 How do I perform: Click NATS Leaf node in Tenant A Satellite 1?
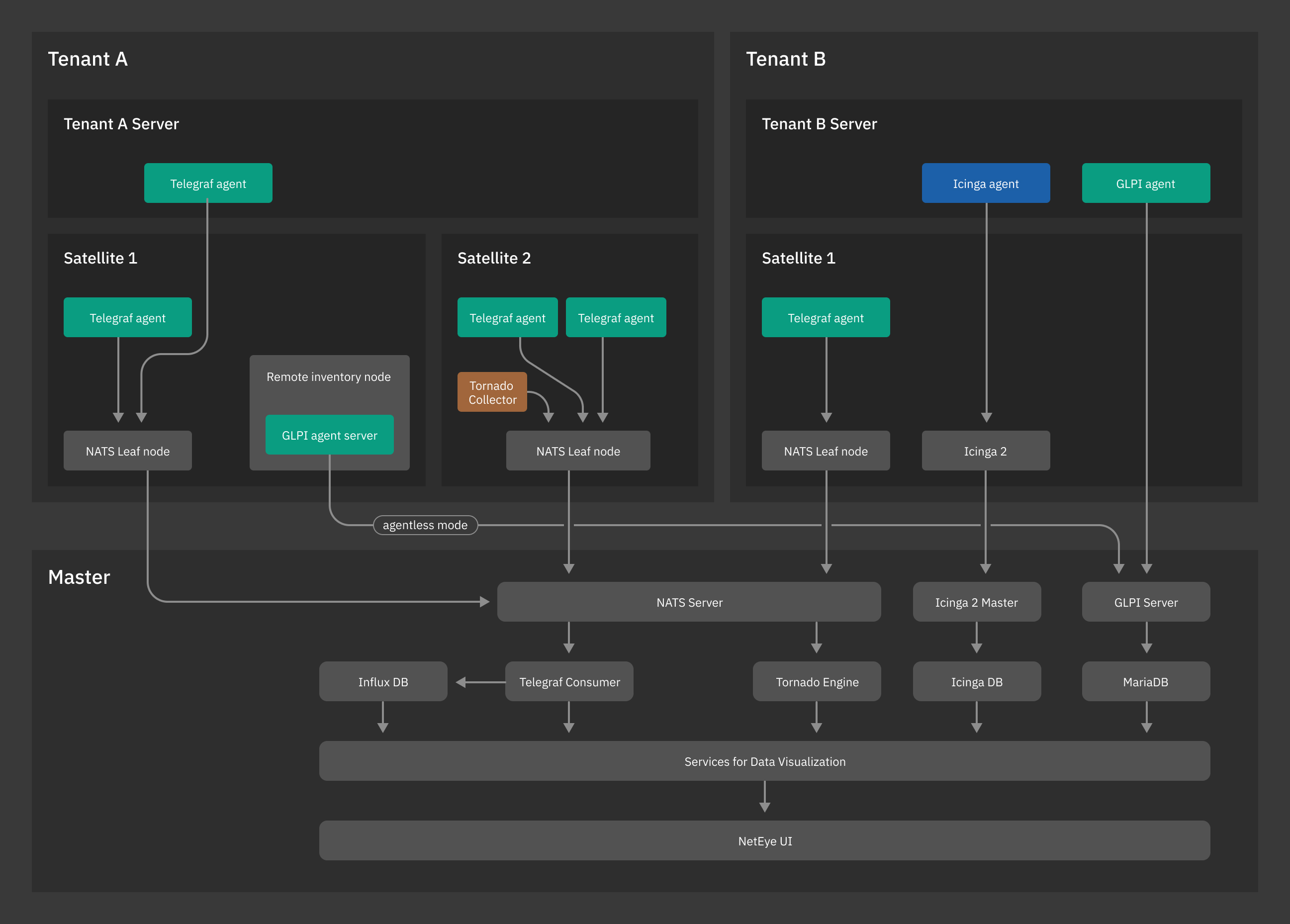pyautogui.click(x=127, y=451)
